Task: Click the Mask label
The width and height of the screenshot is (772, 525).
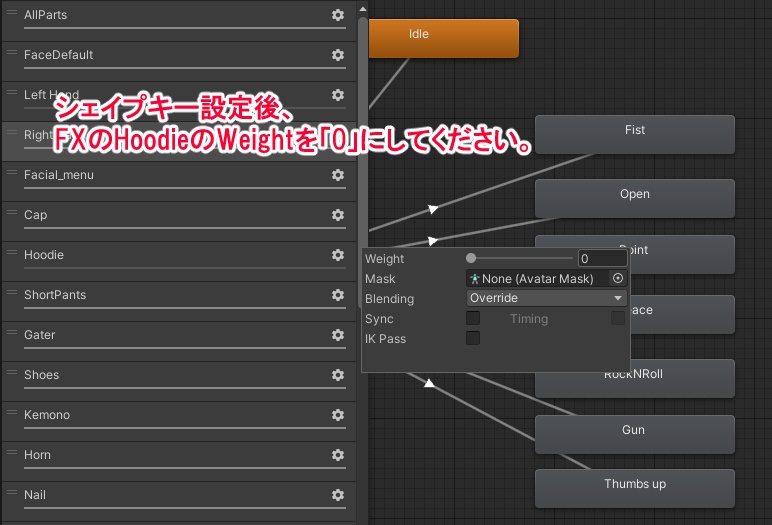Action: click(380, 279)
